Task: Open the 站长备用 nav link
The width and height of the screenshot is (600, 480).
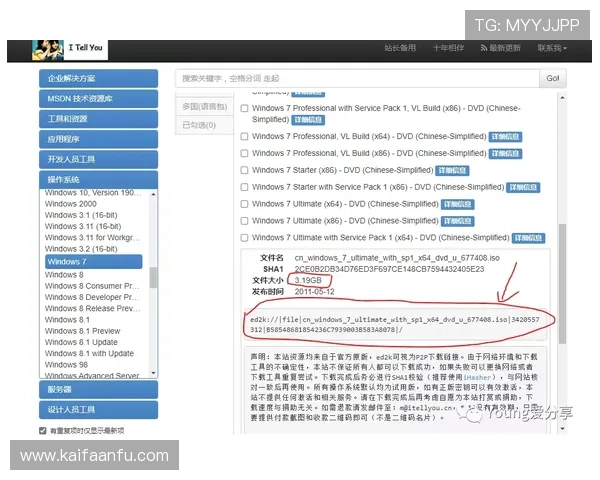Action: click(400, 48)
